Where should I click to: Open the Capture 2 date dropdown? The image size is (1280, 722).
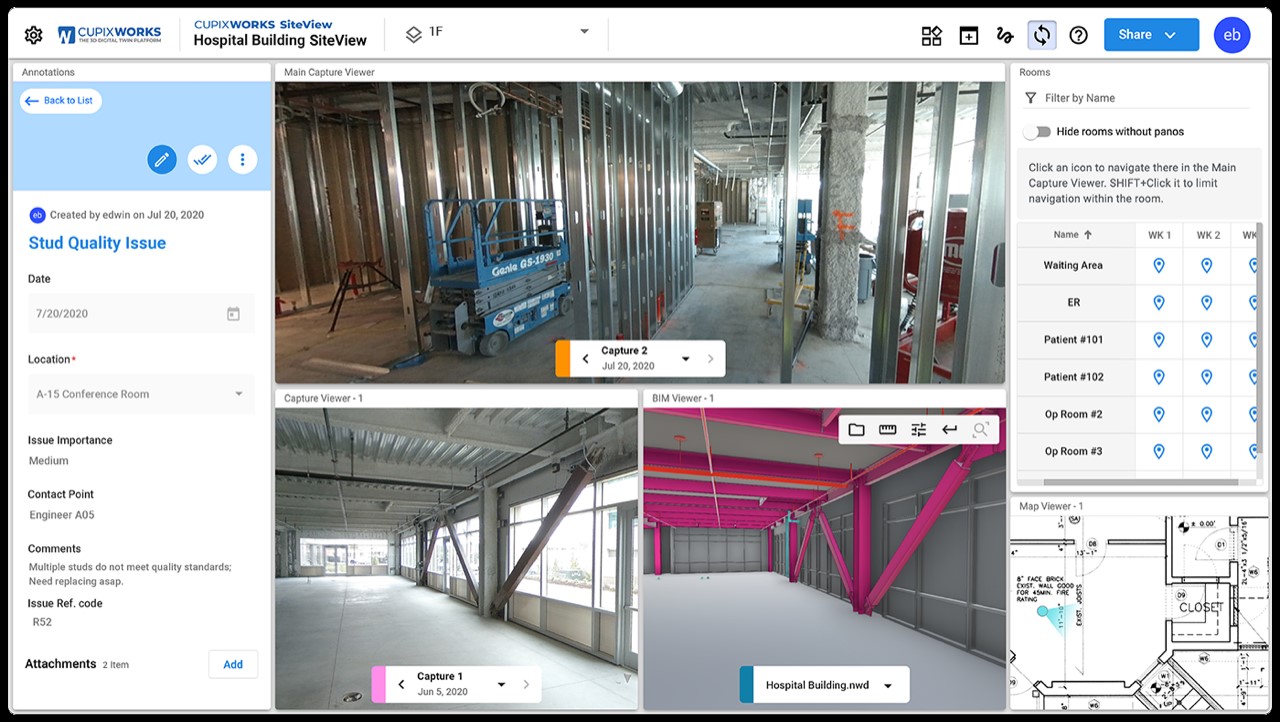point(686,359)
